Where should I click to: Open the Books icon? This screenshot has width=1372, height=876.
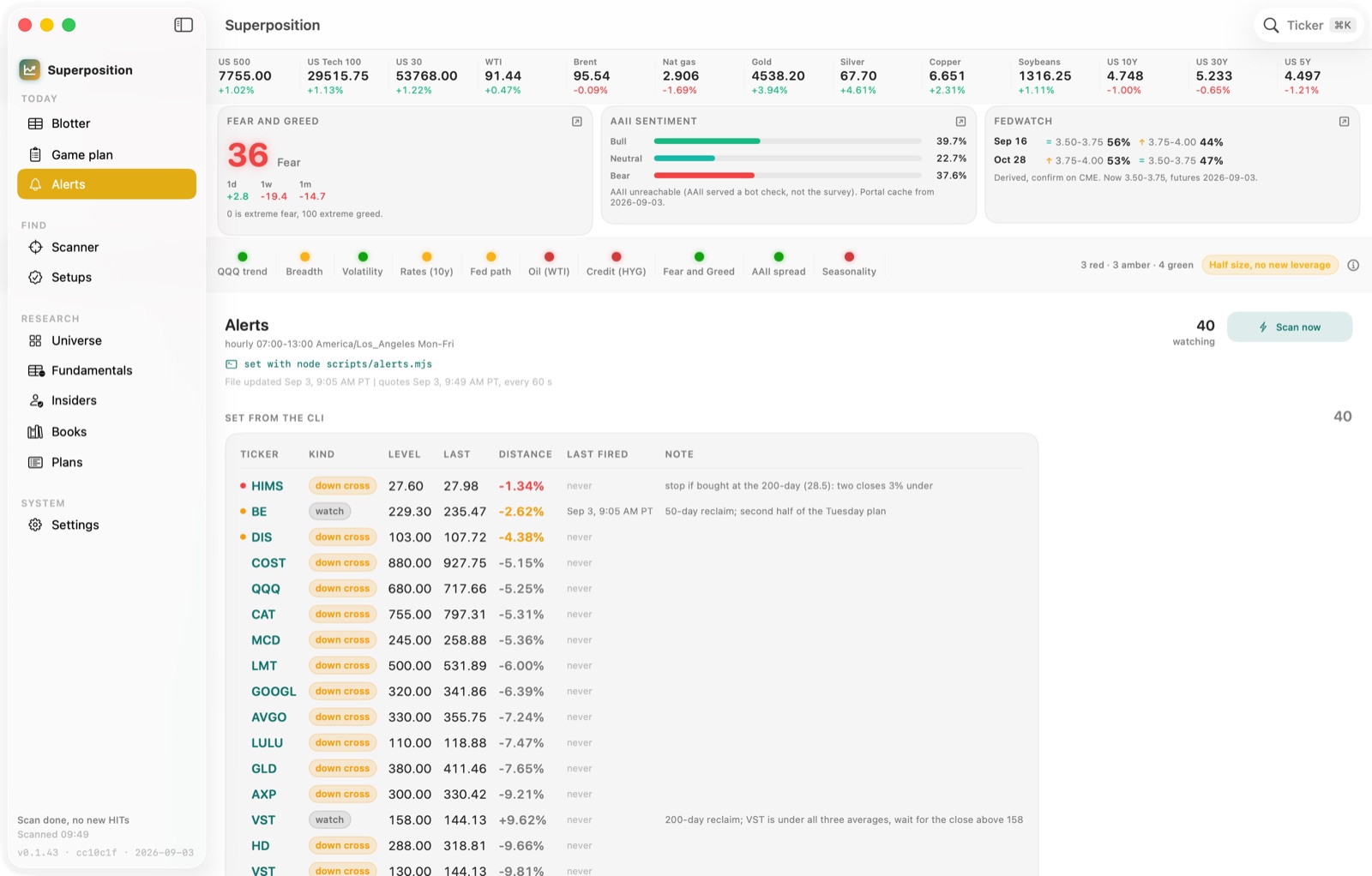tap(35, 432)
